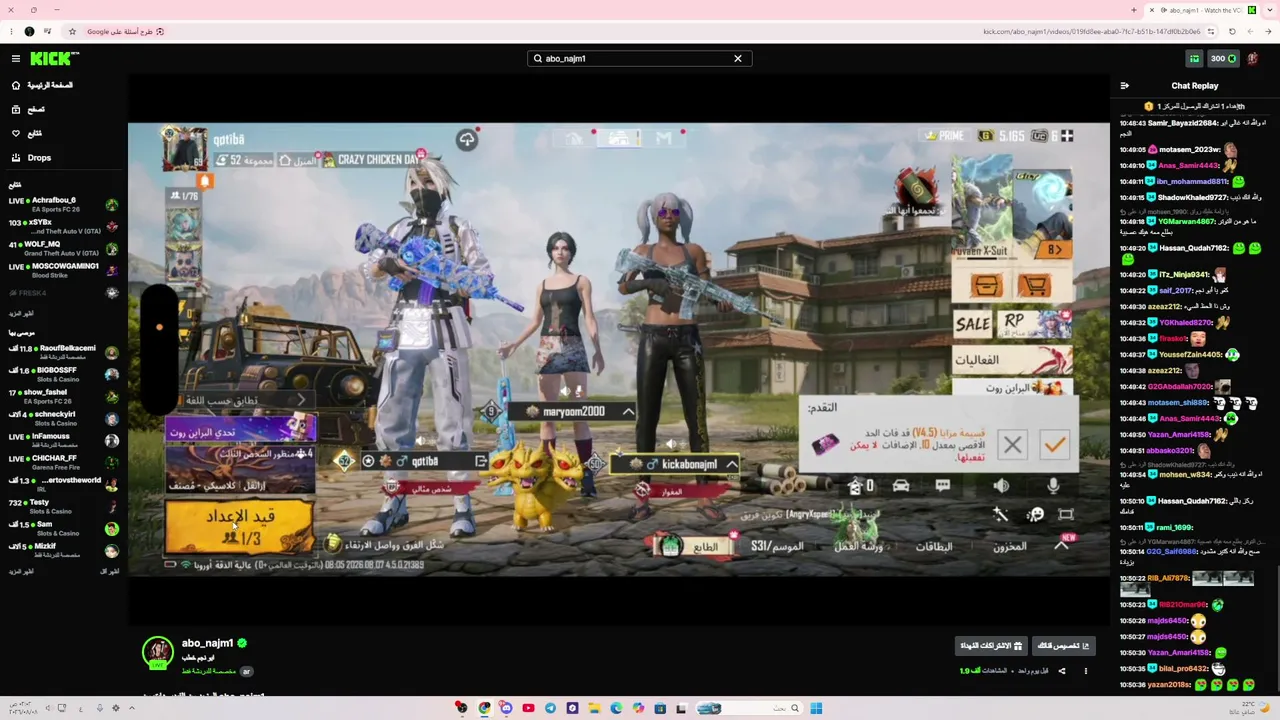
Task: Open the Drops page in the sidebar
Action: (x=39, y=157)
